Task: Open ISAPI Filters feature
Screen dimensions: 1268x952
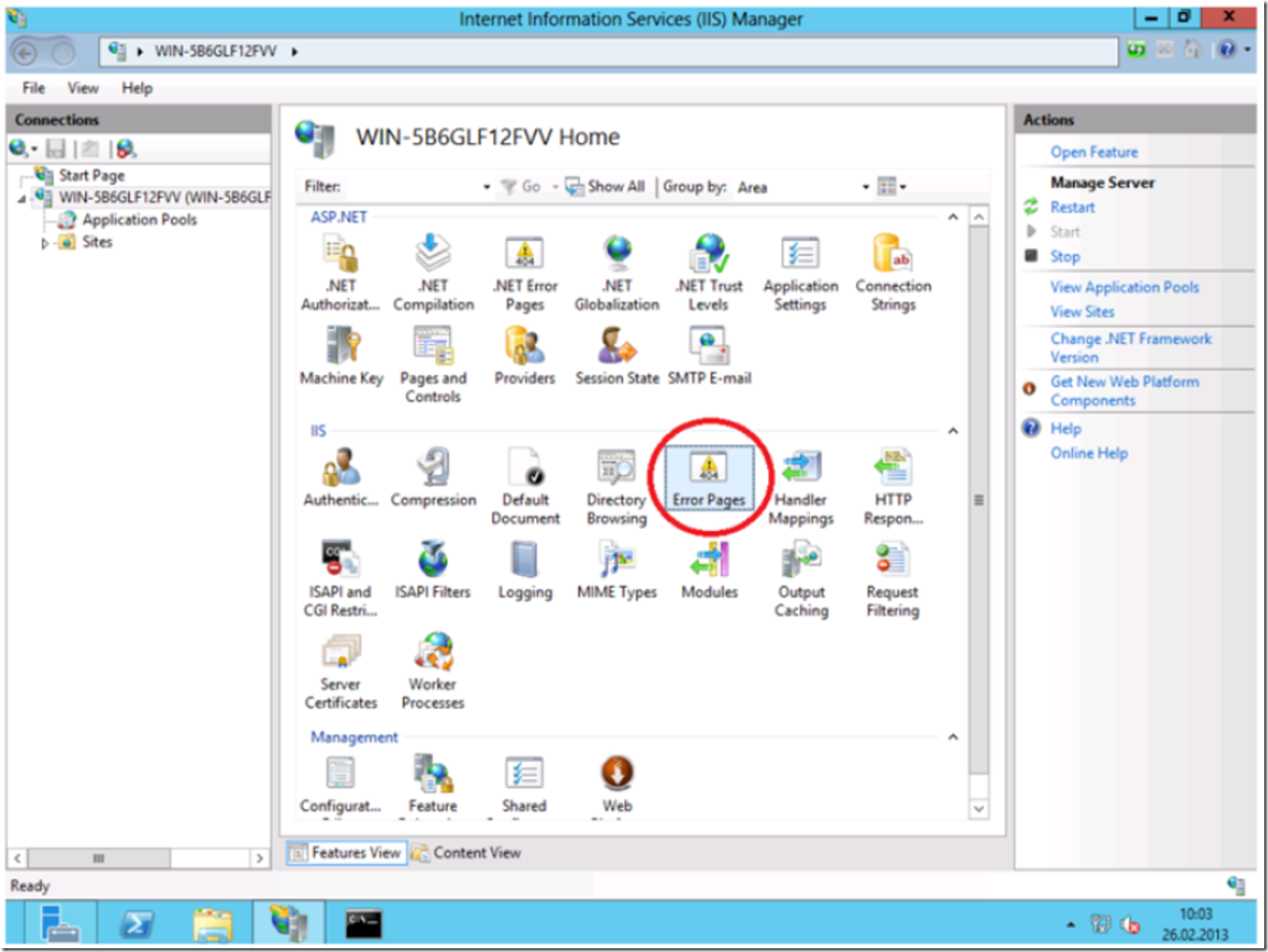Action: click(433, 569)
